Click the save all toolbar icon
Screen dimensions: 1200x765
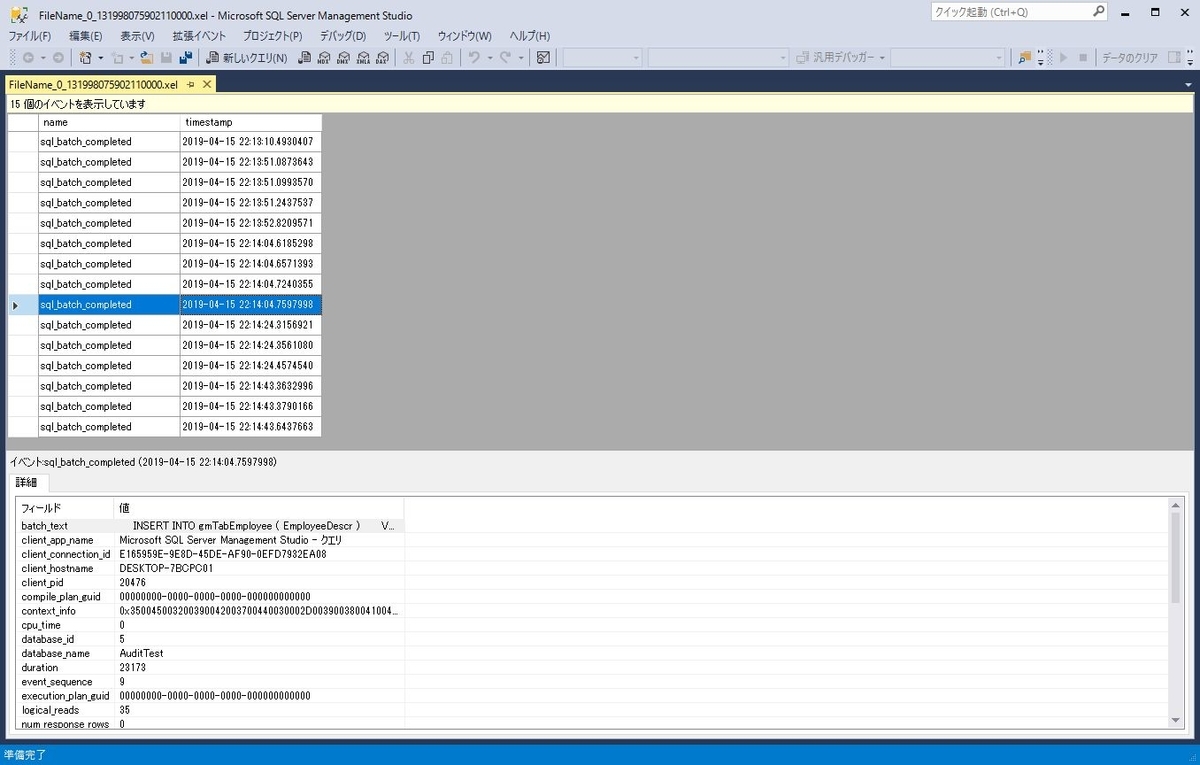click(x=186, y=58)
